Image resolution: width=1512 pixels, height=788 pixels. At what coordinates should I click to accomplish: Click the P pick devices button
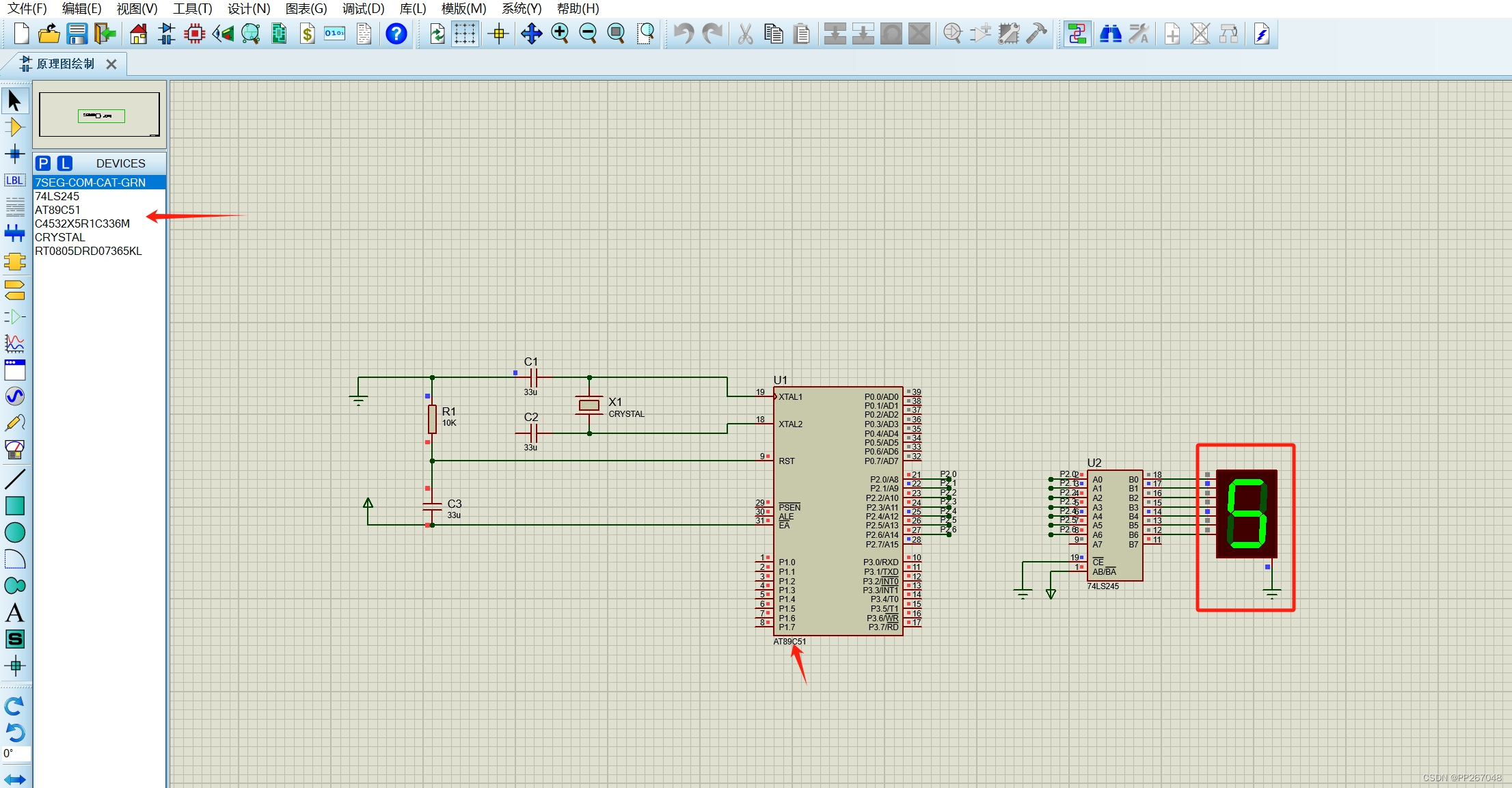(x=43, y=163)
